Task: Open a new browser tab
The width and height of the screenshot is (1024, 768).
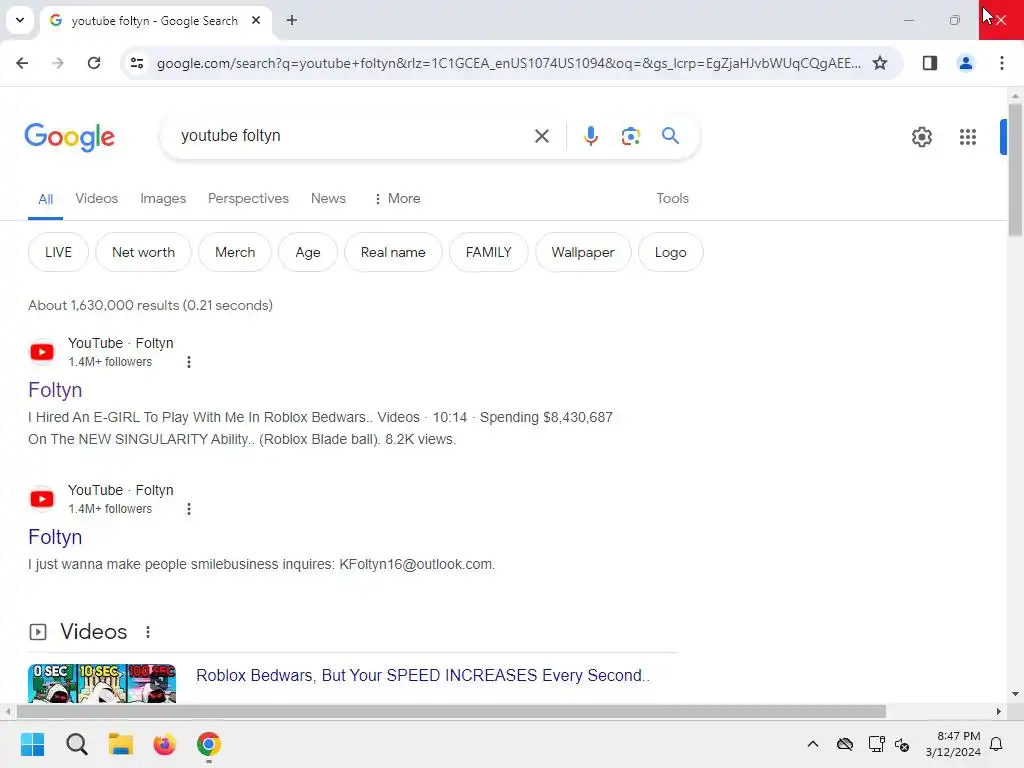Action: tap(292, 20)
